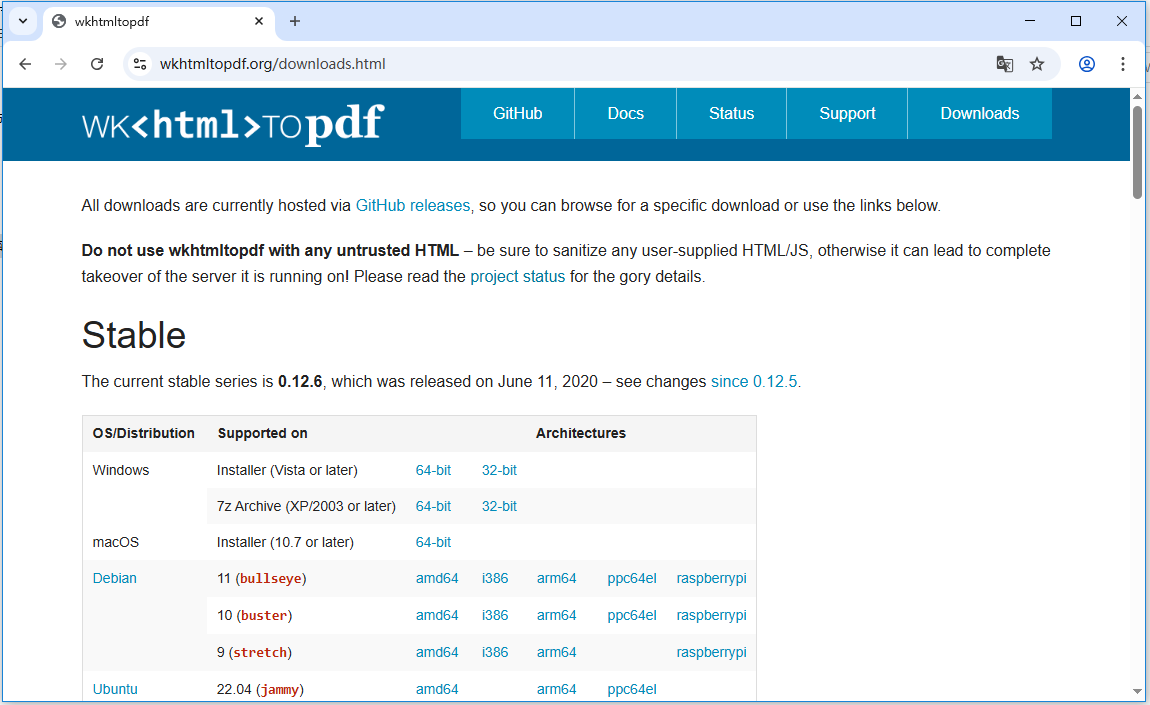Open the project status link

point(518,277)
